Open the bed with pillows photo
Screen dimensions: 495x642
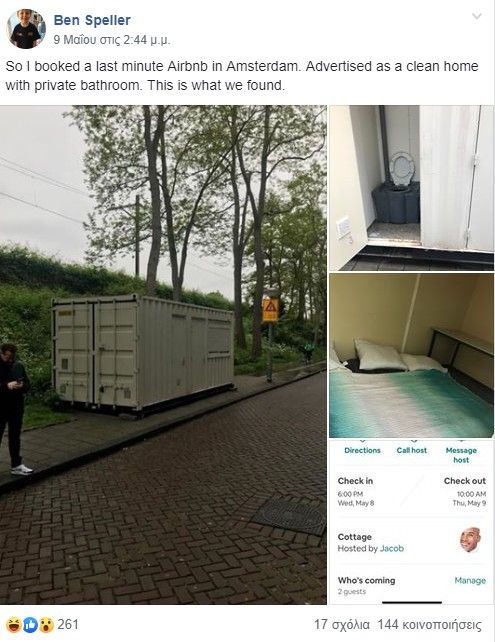coord(411,356)
